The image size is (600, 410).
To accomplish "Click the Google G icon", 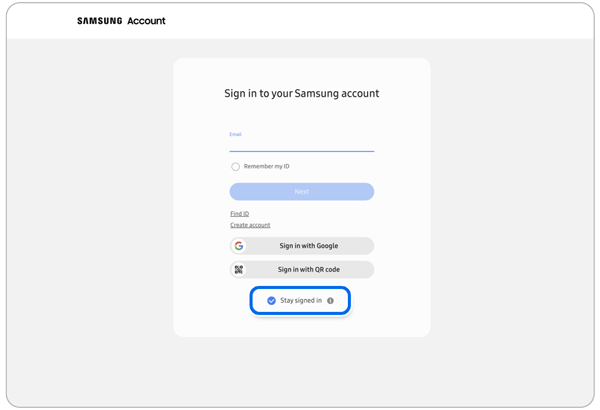I will (239, 246).
